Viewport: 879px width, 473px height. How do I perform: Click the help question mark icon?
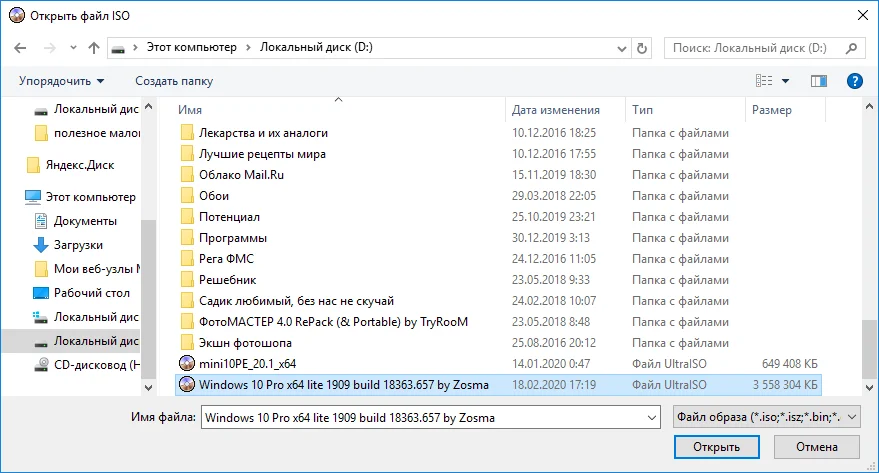pos(854,81)
